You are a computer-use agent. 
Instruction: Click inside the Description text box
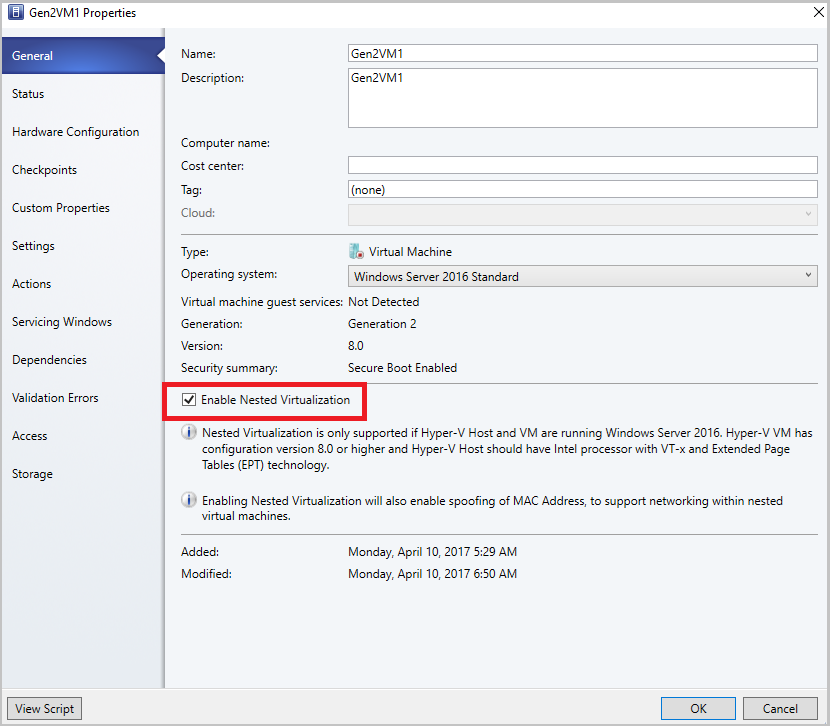(x=580, y=97)
